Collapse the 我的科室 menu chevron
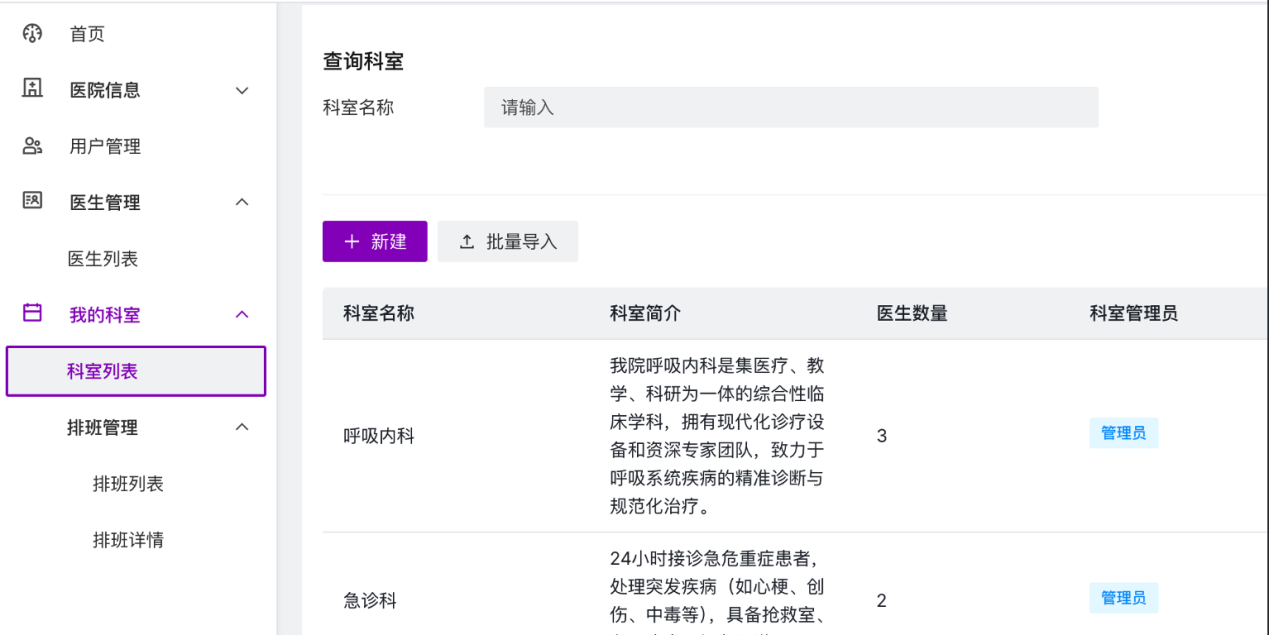This screenshot has width=1269, height=635. (242, 315)
